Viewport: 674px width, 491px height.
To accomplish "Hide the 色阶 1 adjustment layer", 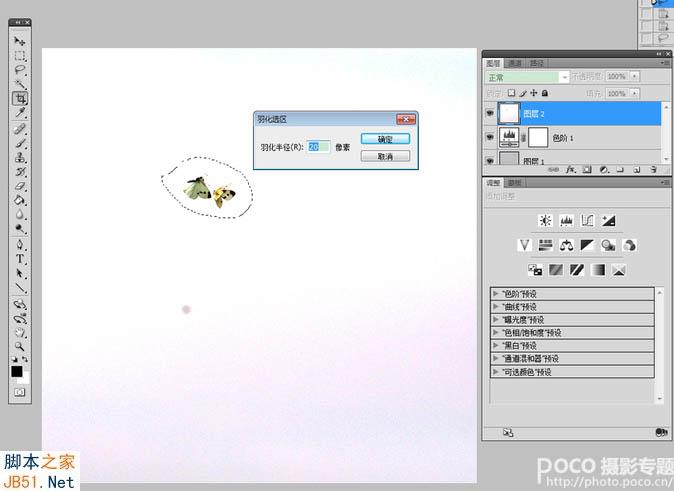I will click(x=490, y=137).
